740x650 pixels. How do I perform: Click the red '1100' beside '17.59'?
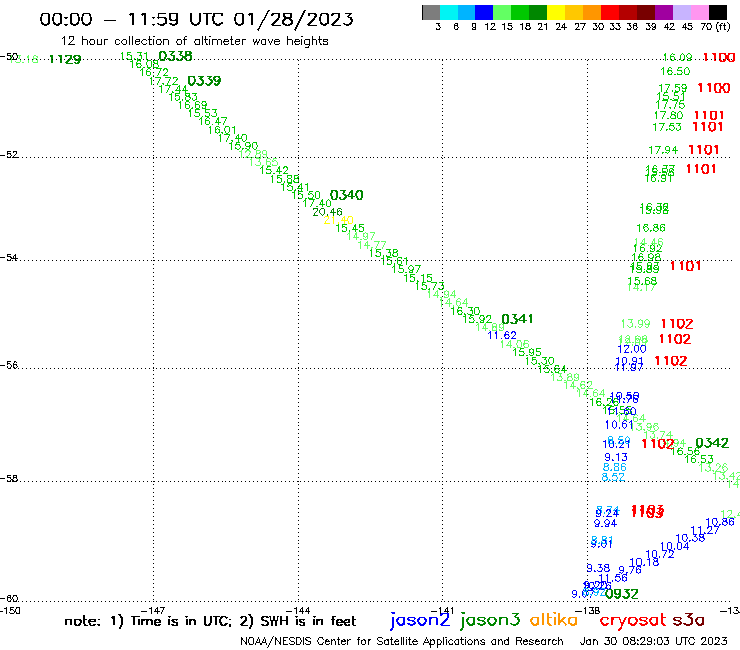pyautogui.click(x=714, y=88)
